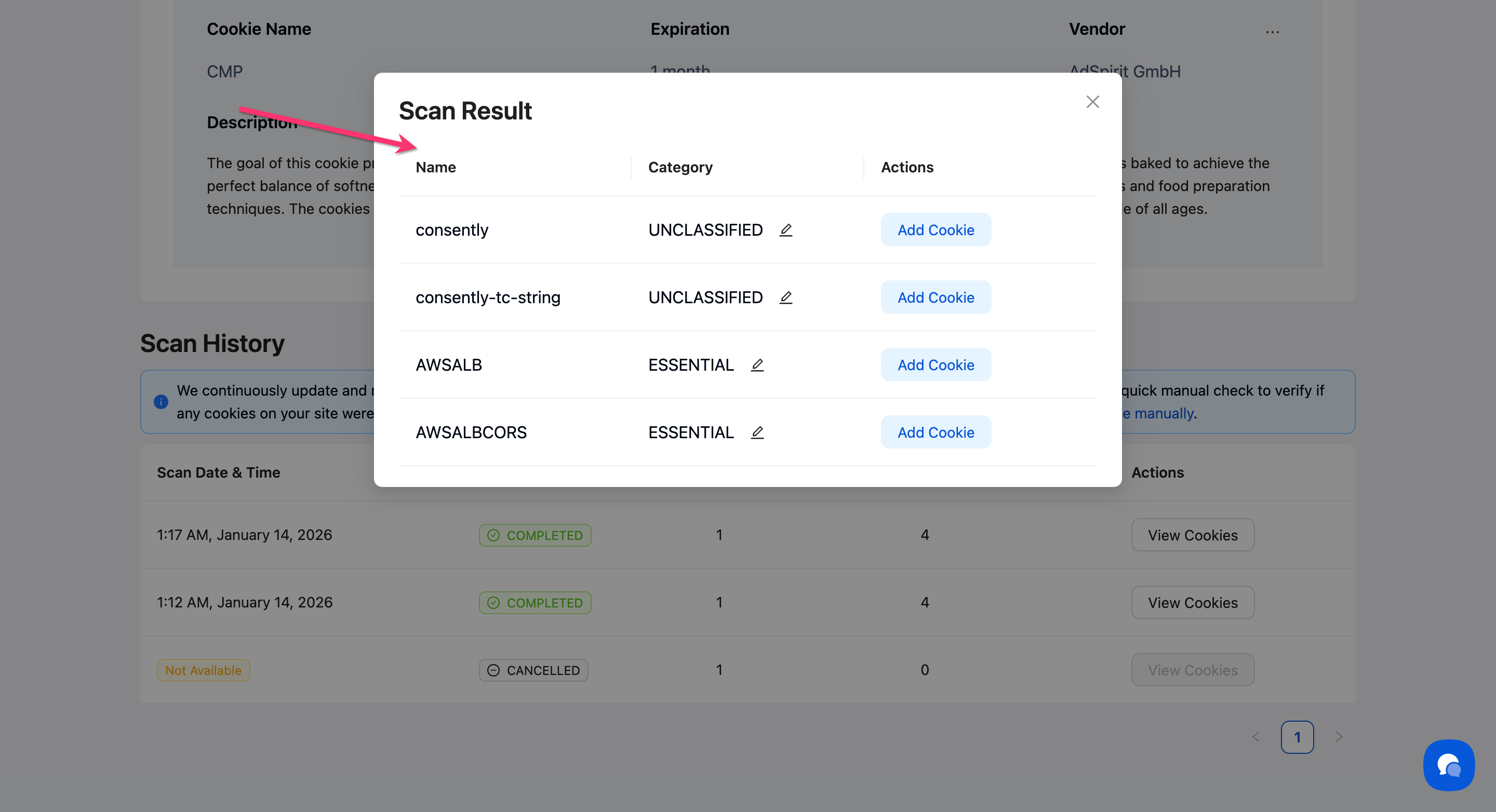Click the Category column header
This screenshot has width=1496, height=812.
click(x=680, y=167)
